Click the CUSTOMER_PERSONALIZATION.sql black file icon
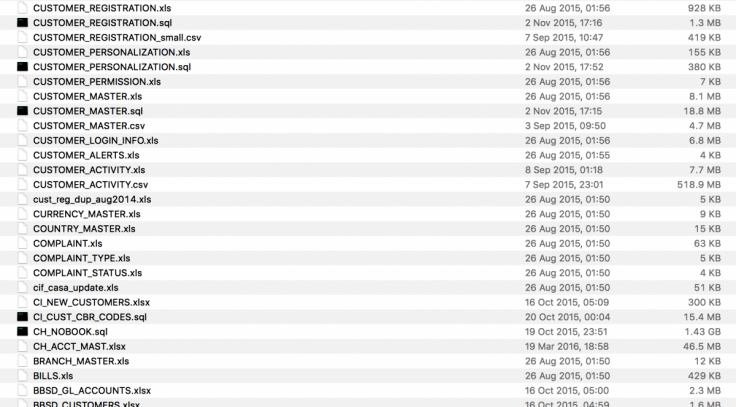This screenshot has width=736, height=407. coord(23,67)
